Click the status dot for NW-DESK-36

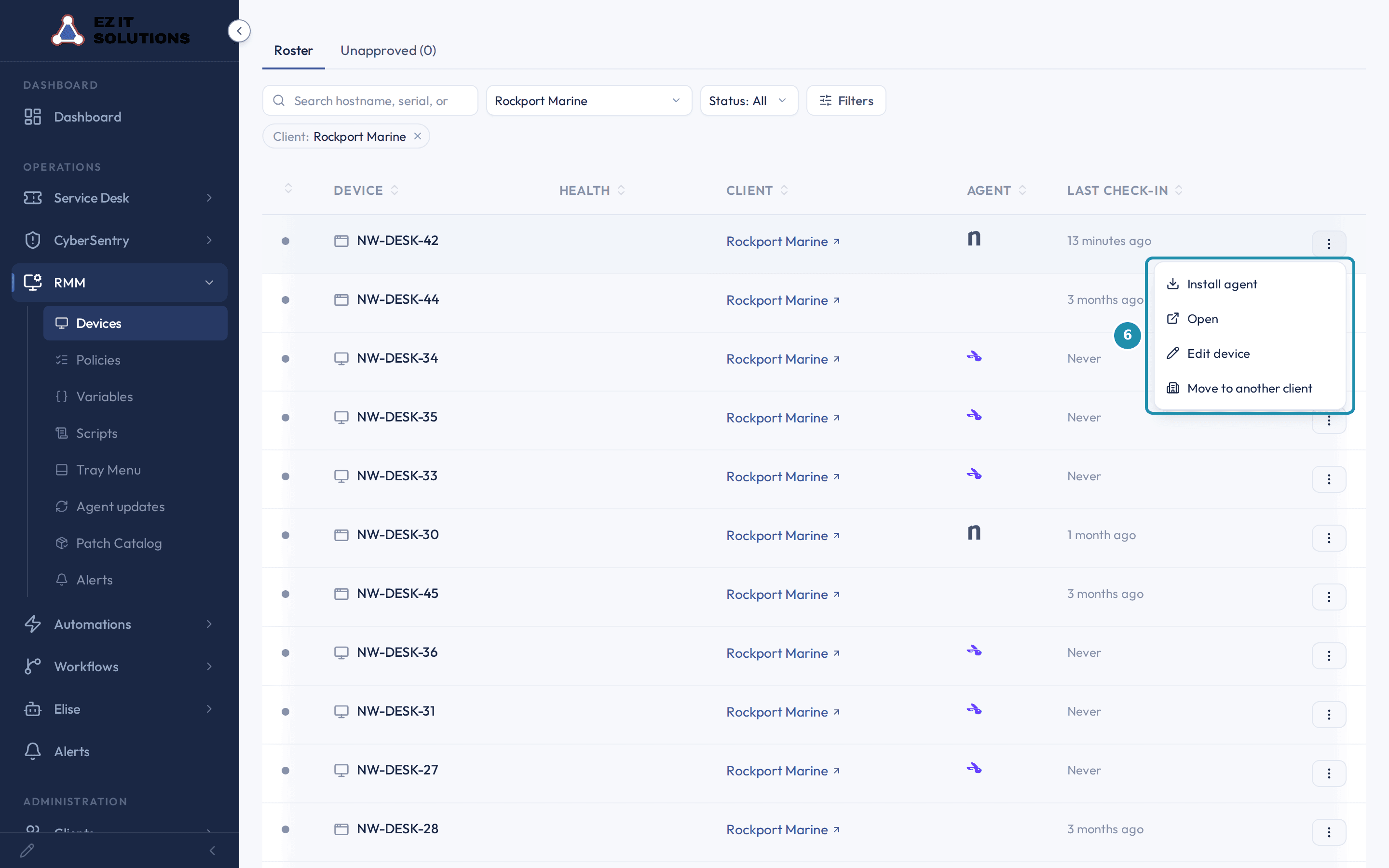[285, 653]
